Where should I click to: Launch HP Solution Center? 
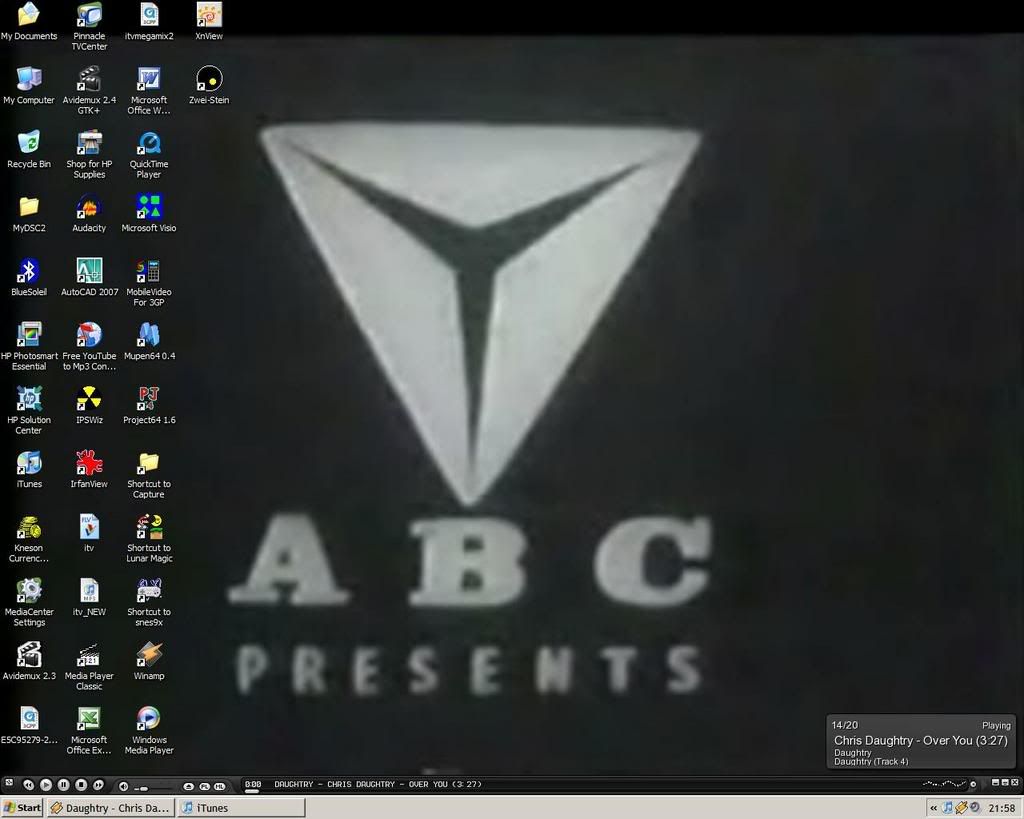[x=29, y=410]
